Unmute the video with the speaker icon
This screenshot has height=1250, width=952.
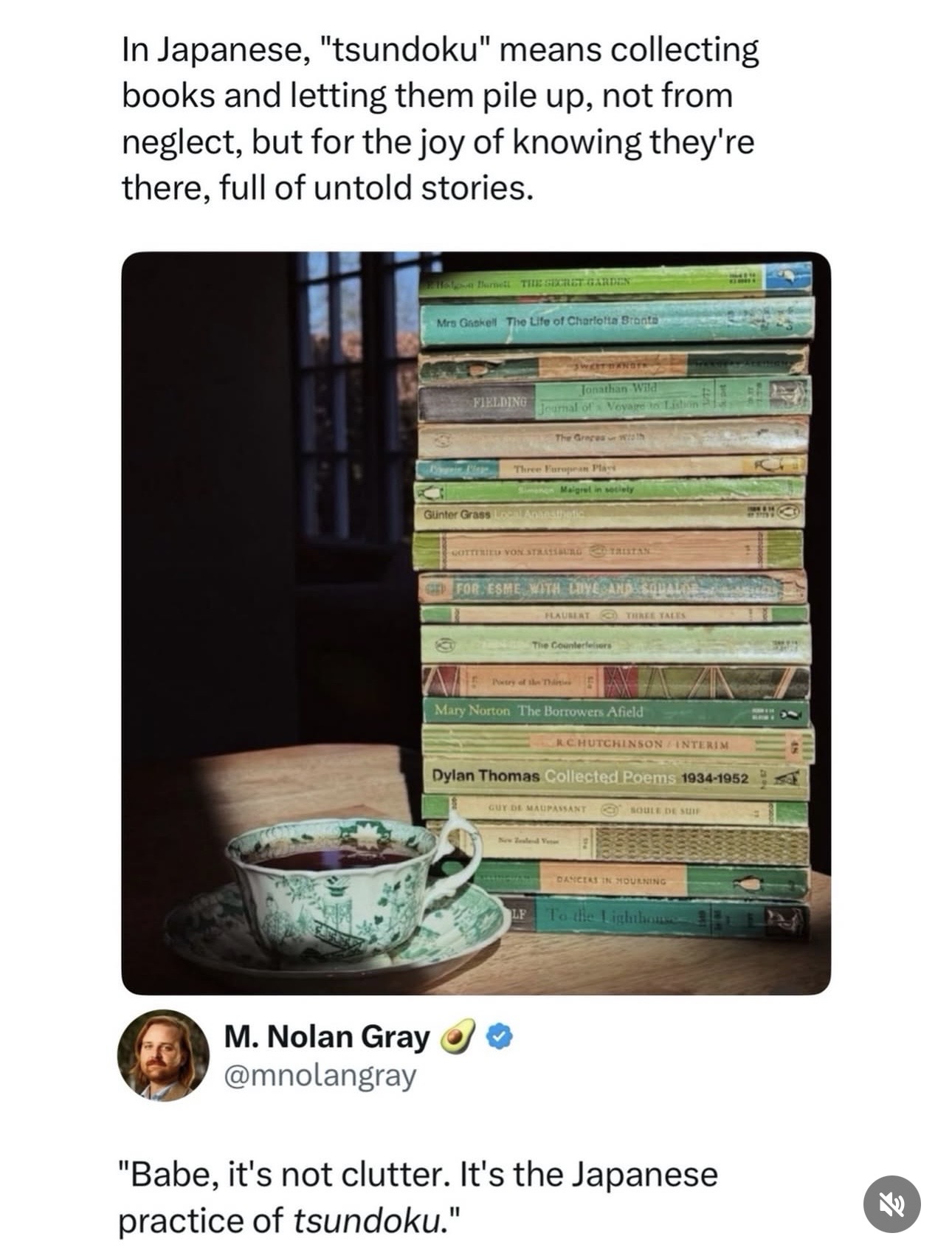tap(891, 1204)
